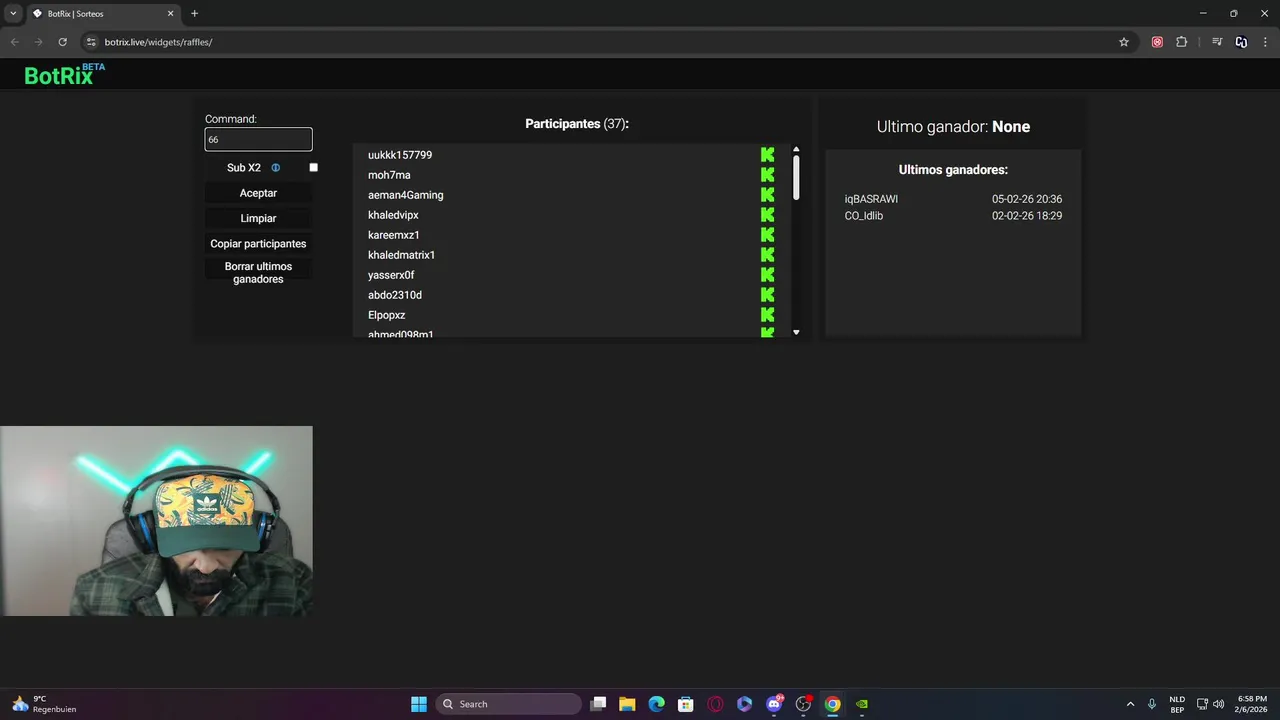Screen dimensions: 1280x720
Task: Open Task View from the taskbar
Action: click(598, 704)
